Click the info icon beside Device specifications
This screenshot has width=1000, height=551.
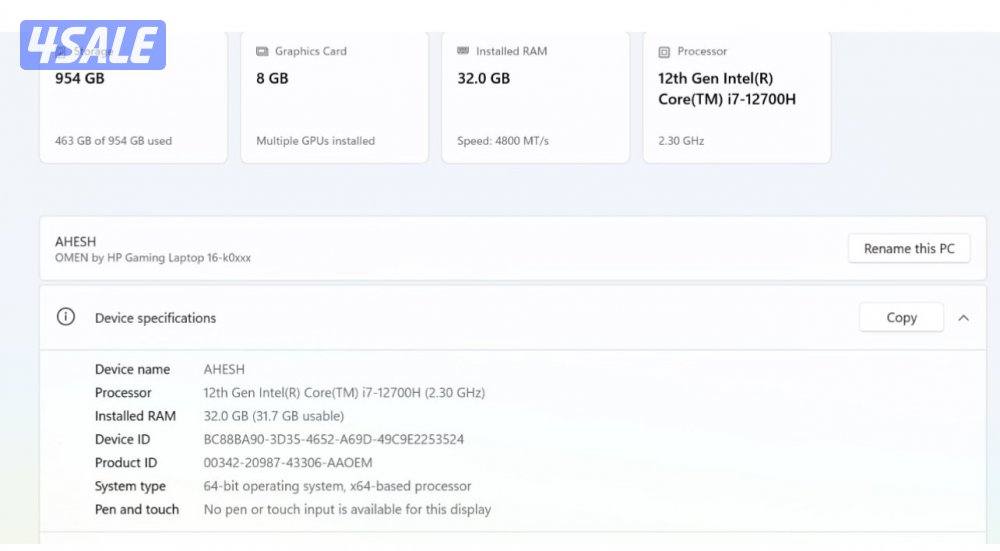click(x=66, y=317)
